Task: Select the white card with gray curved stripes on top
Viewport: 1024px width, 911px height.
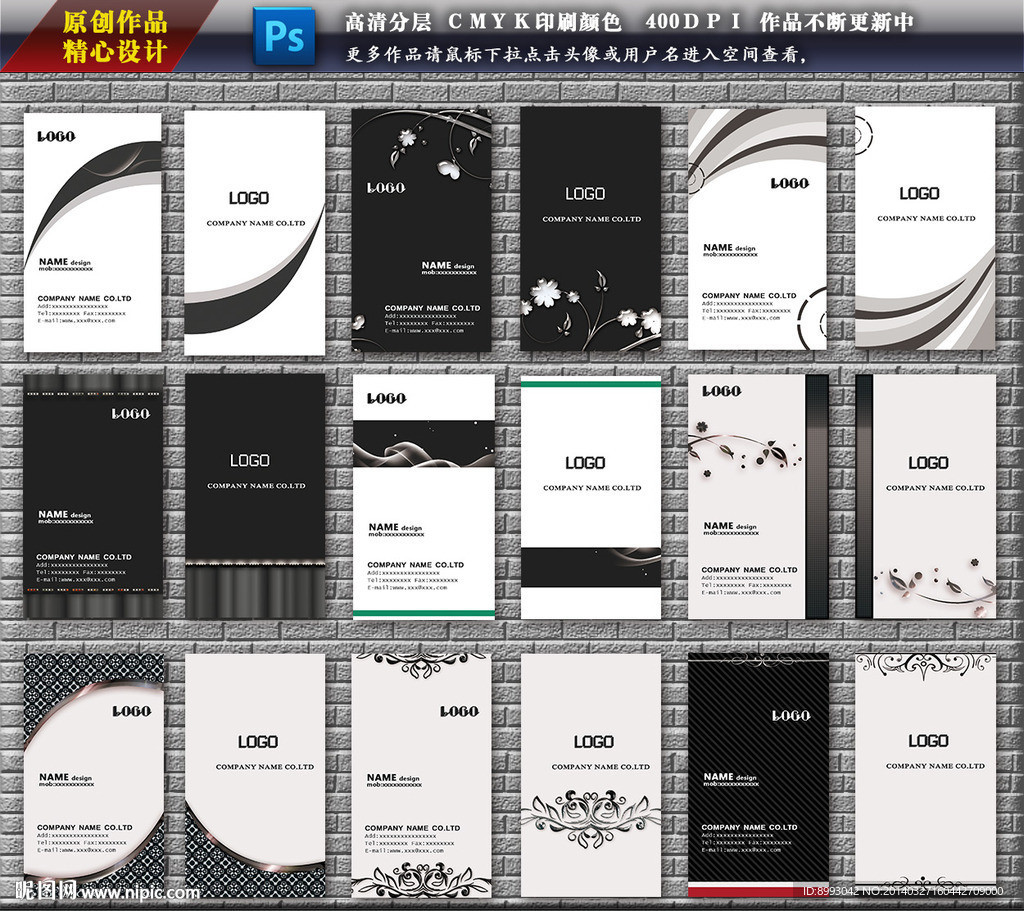Action: click(758, 229)
